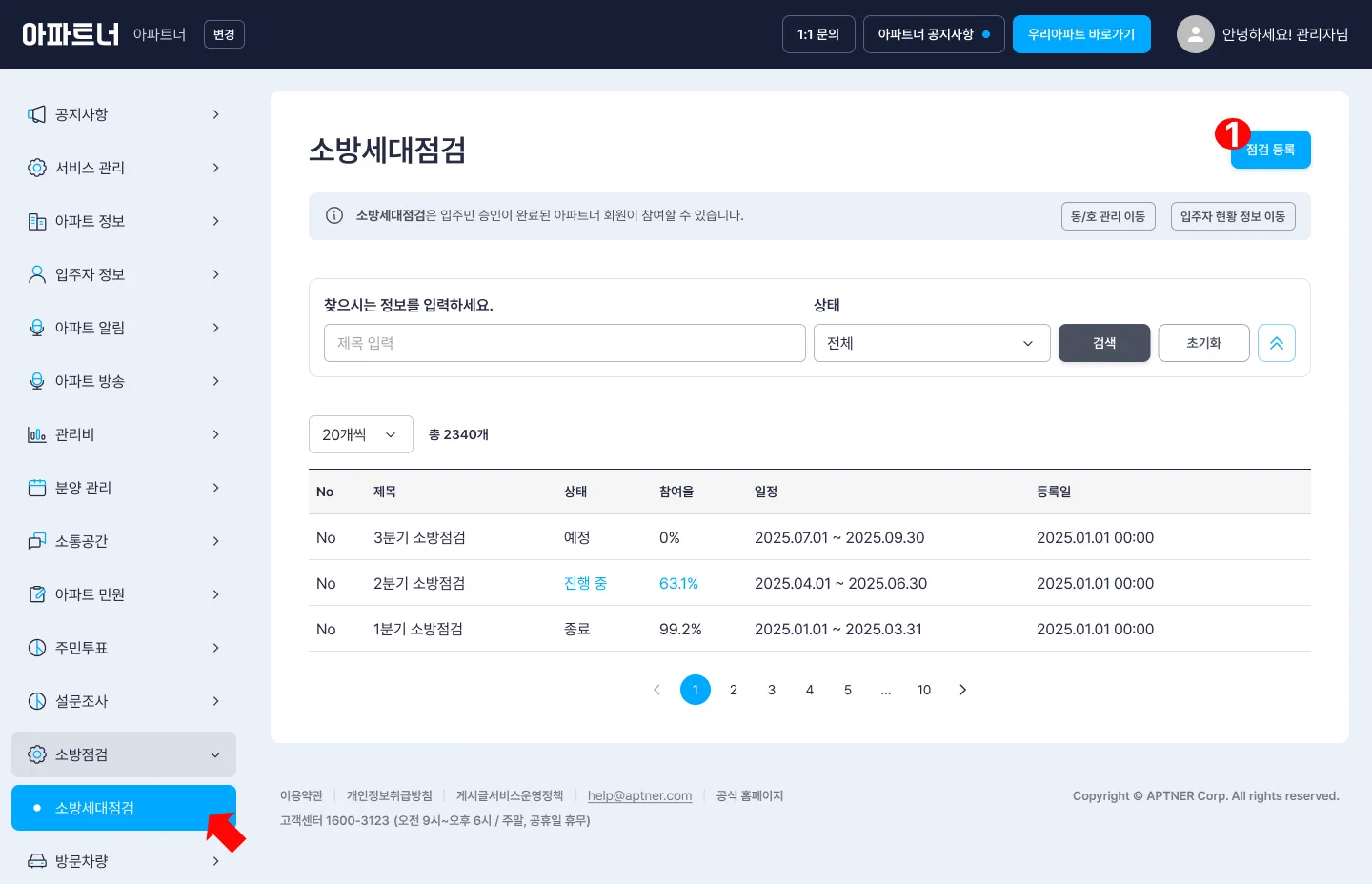Click the 방문차량 car icon
The image size is (1372, 884).
point(37,861)
